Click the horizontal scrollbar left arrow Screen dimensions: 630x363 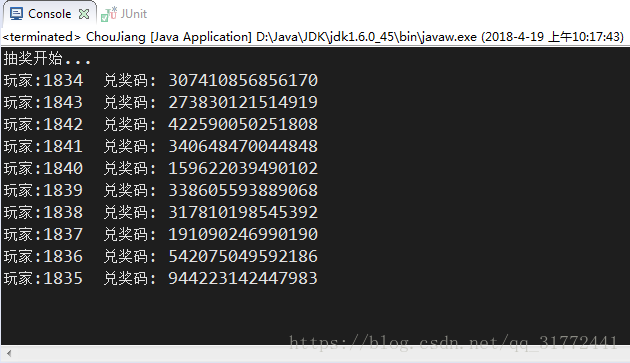point(9,354)
